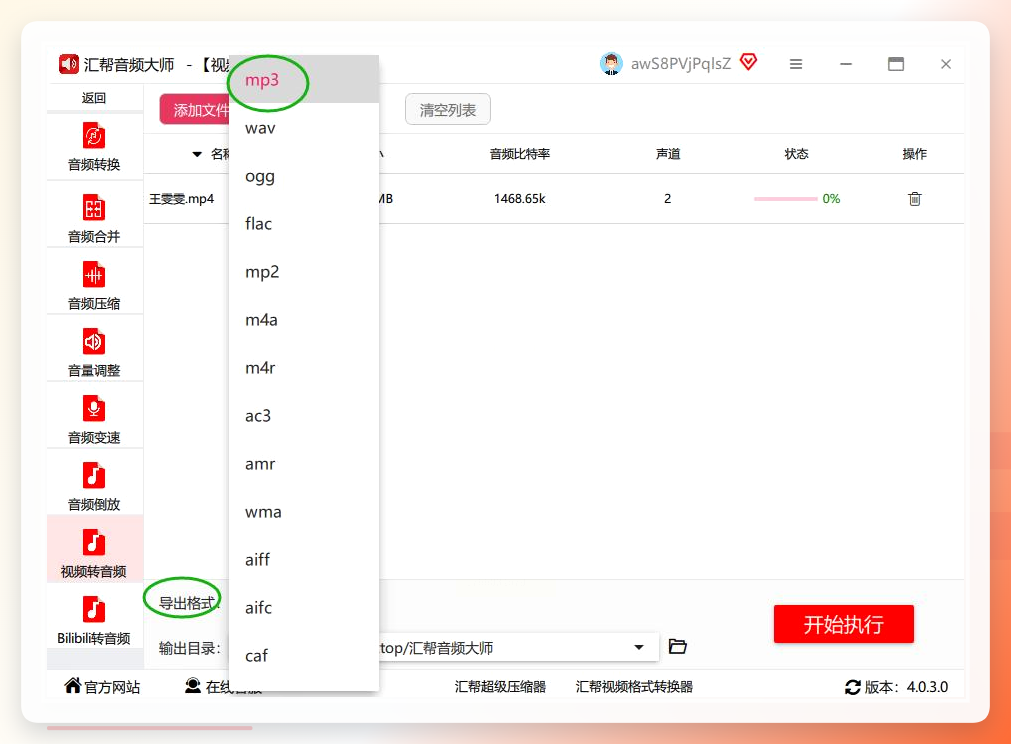The width and height of the screenshot is (1011, 744).
Task: Choose ogg in format dropdown
Action: click(x=304, y=176)
